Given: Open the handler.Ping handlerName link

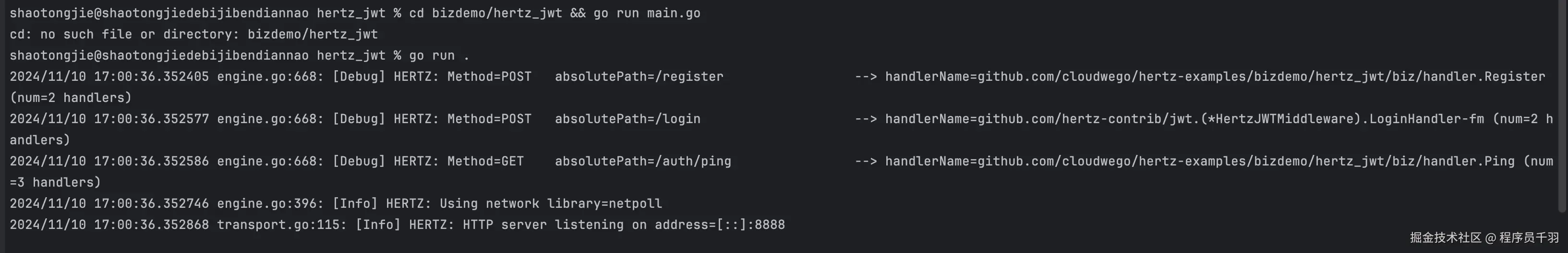Looking at the screenshot, I should pos(1199,161).
